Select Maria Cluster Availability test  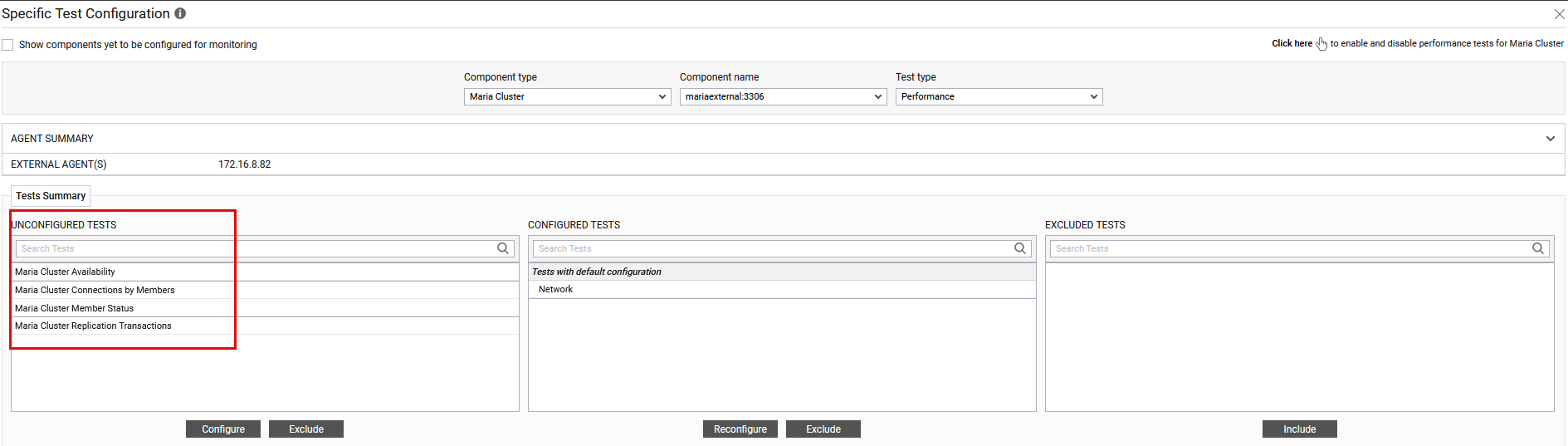pyautogui.click(x=65, y=272)
